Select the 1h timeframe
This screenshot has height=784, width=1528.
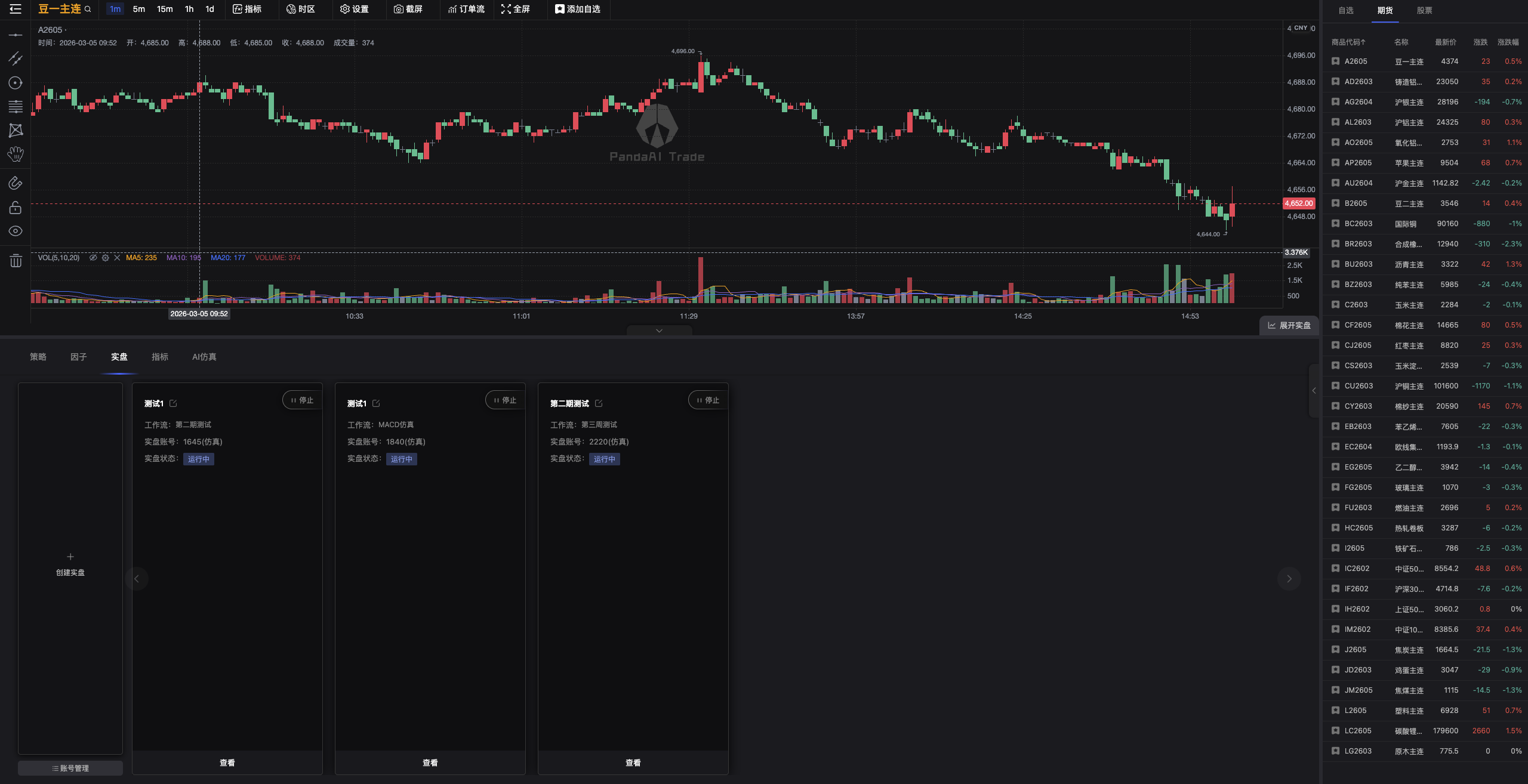[x=189, y=9]
